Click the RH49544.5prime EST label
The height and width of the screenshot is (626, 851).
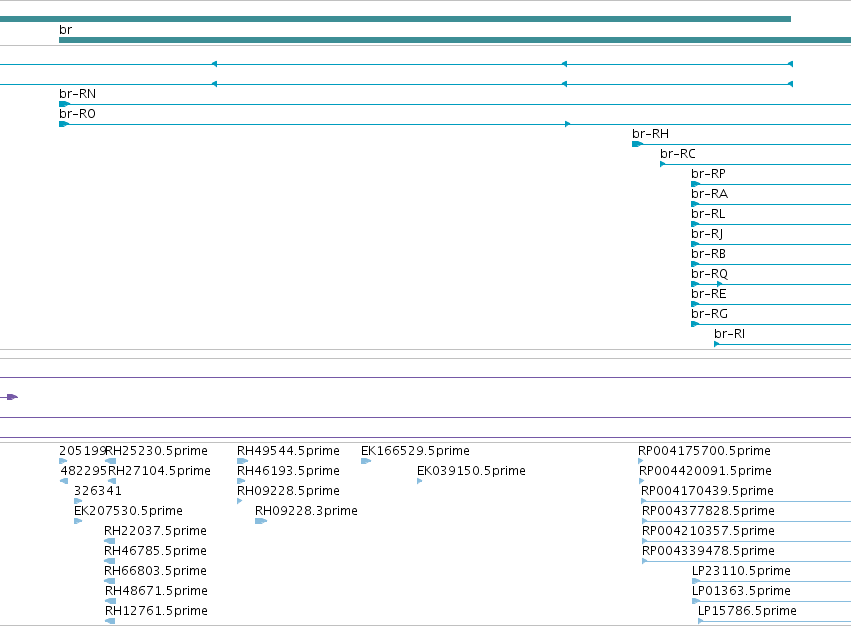(x=288, y=451)
